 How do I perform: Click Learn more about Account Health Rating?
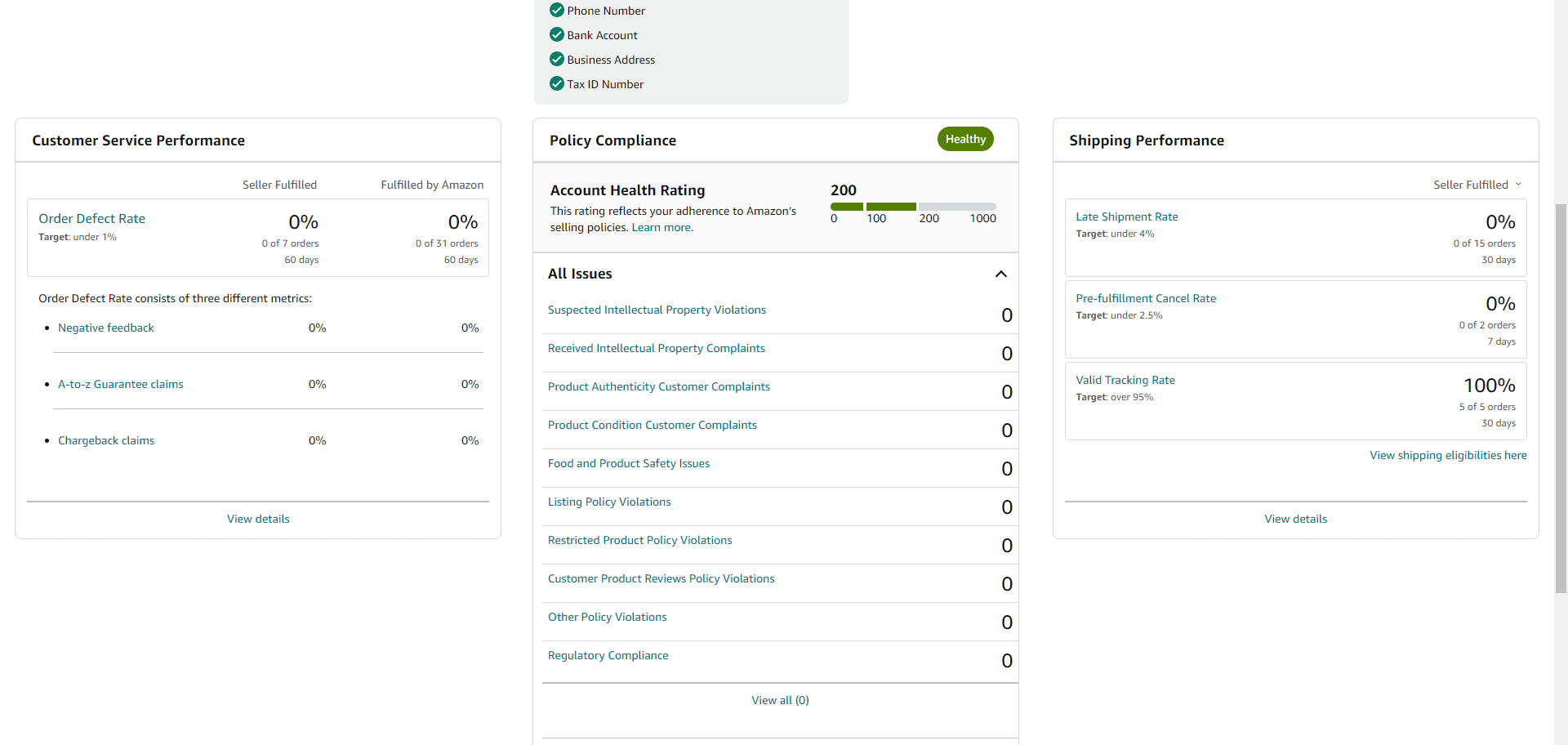[661, 227]
